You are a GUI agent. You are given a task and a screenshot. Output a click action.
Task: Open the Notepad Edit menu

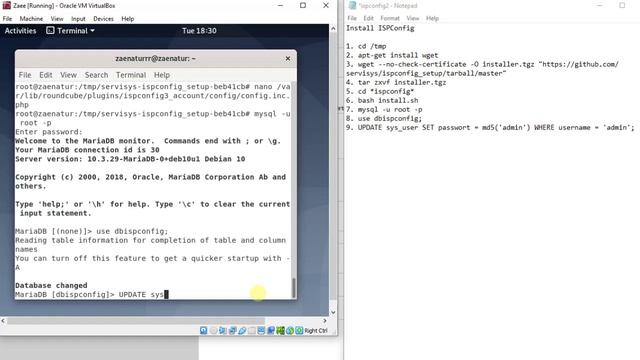(369, 18)
